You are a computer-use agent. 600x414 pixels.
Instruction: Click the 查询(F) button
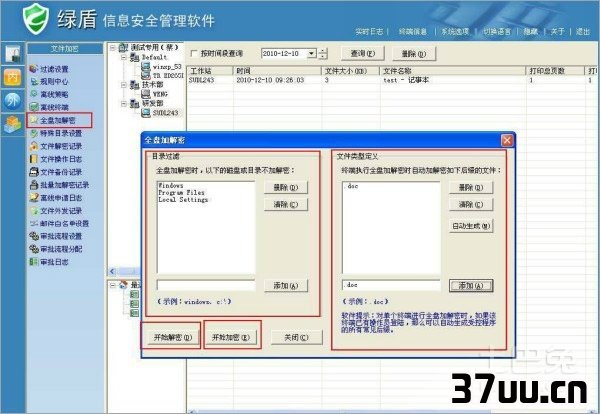[x=363, y=54]
